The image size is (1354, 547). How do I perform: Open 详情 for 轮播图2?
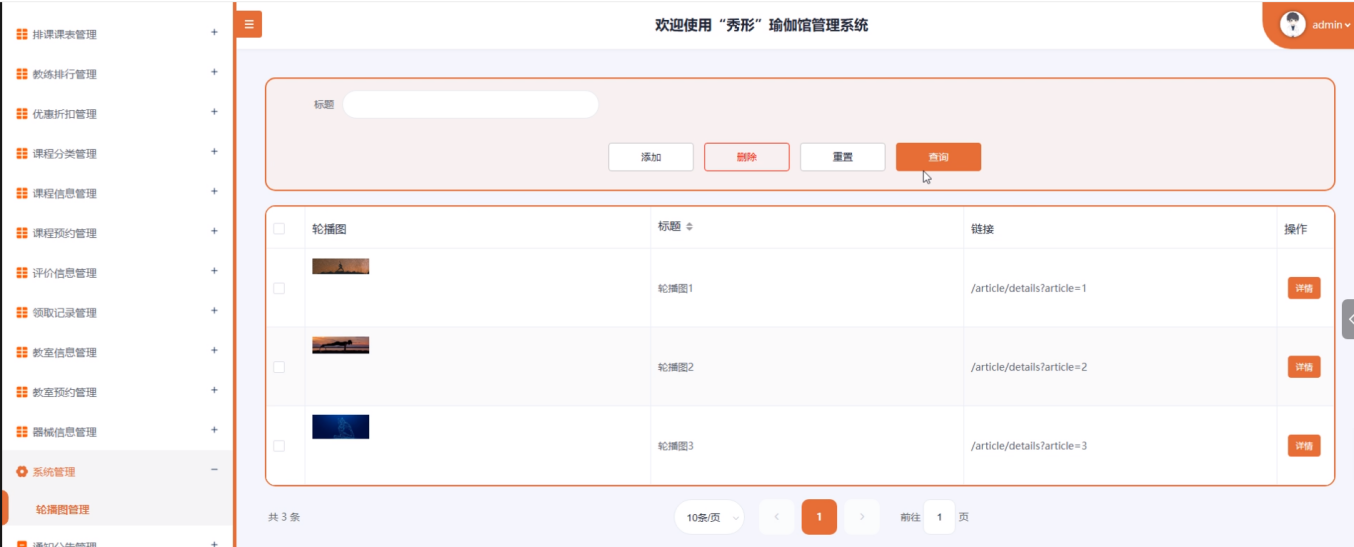(1304, 367)
